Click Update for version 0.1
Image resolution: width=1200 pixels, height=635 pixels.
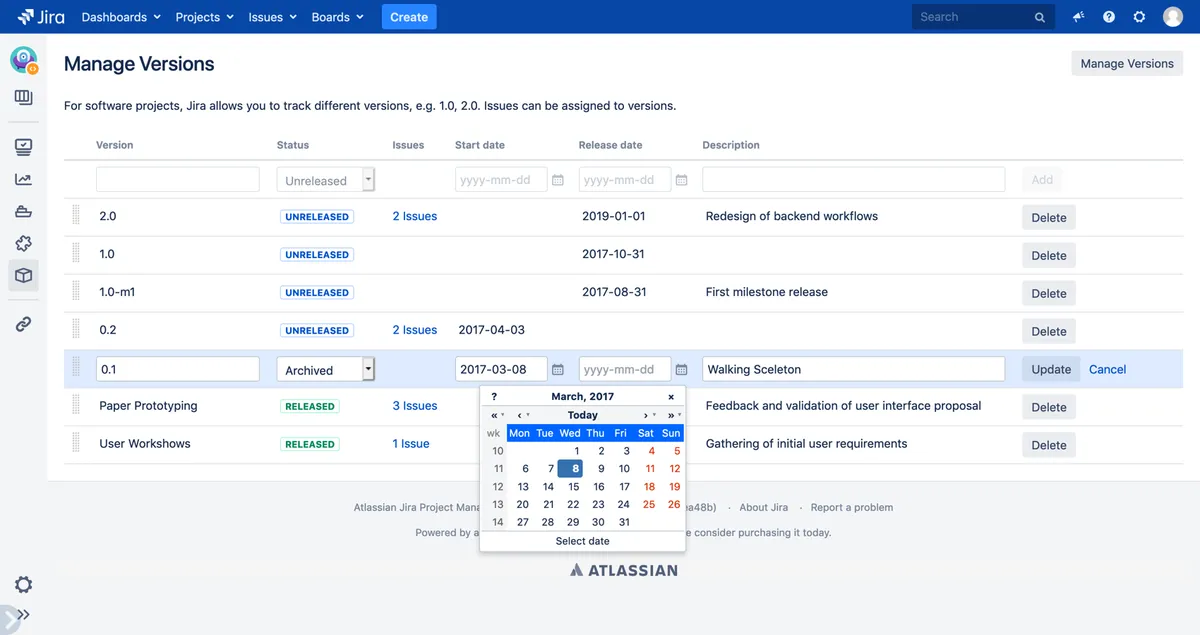pos(1051,369)
